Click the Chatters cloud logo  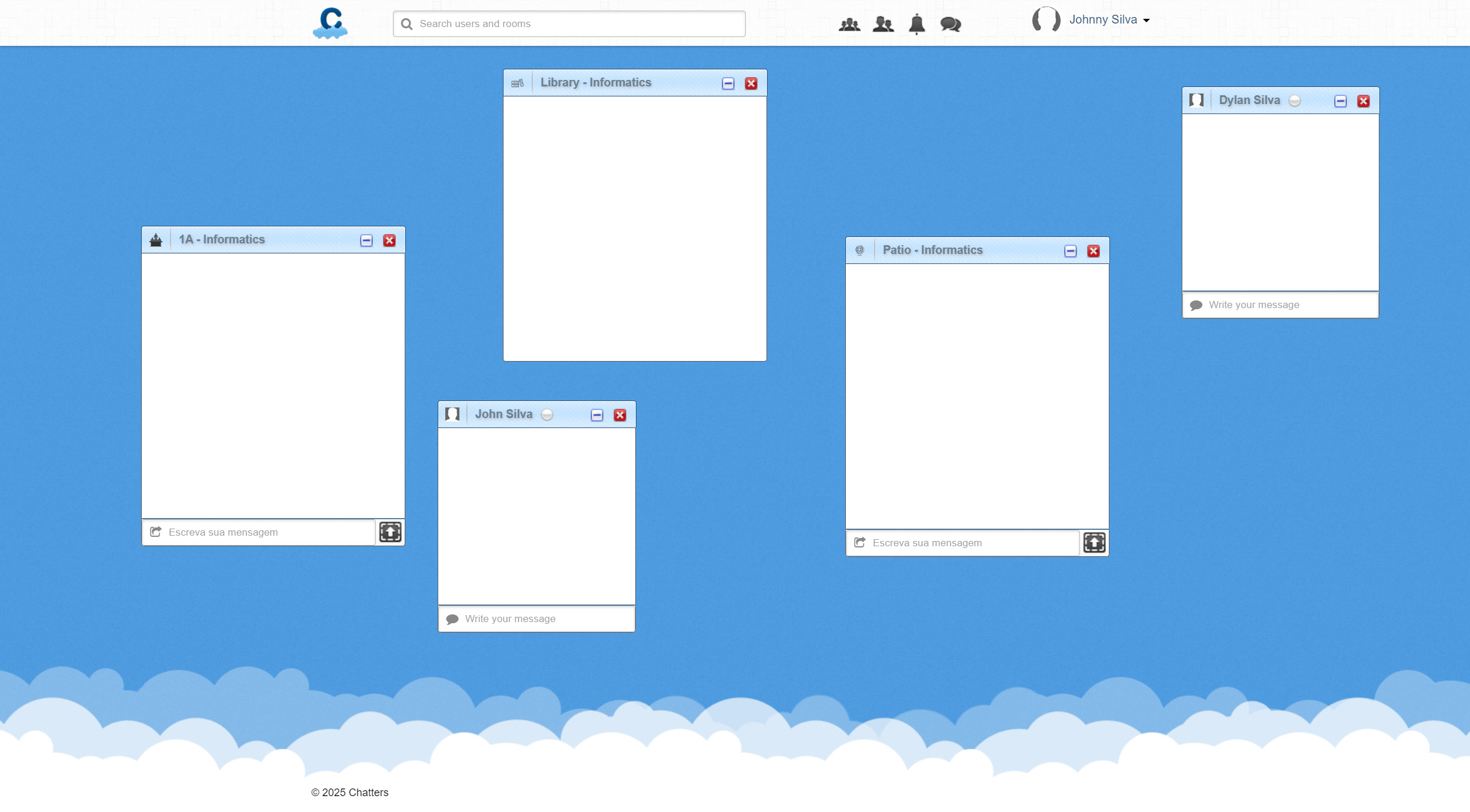pyautogui.click(x=330, y=24)
